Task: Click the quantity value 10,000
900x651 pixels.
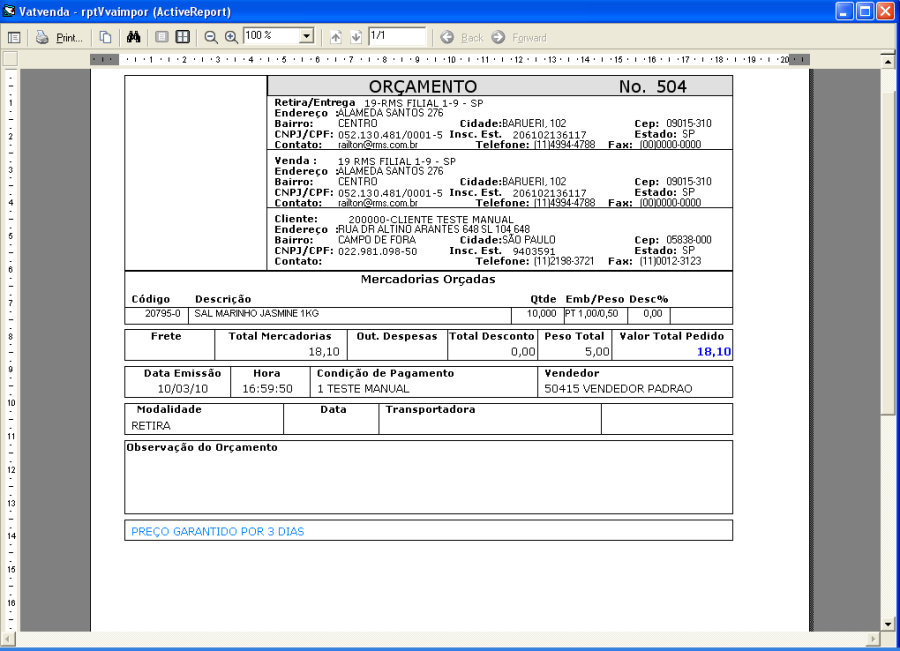Action: pyautogui.click(x=542, y=313)
